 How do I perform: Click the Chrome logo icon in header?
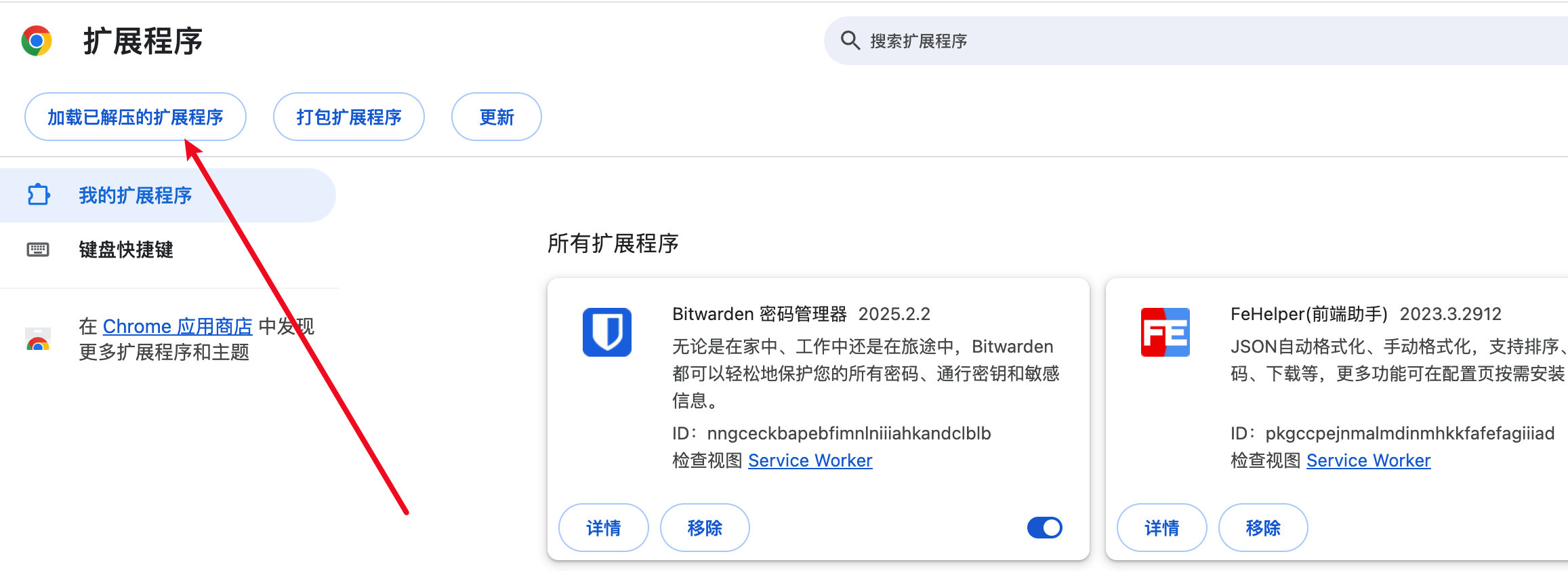click(x=37, y=41)
